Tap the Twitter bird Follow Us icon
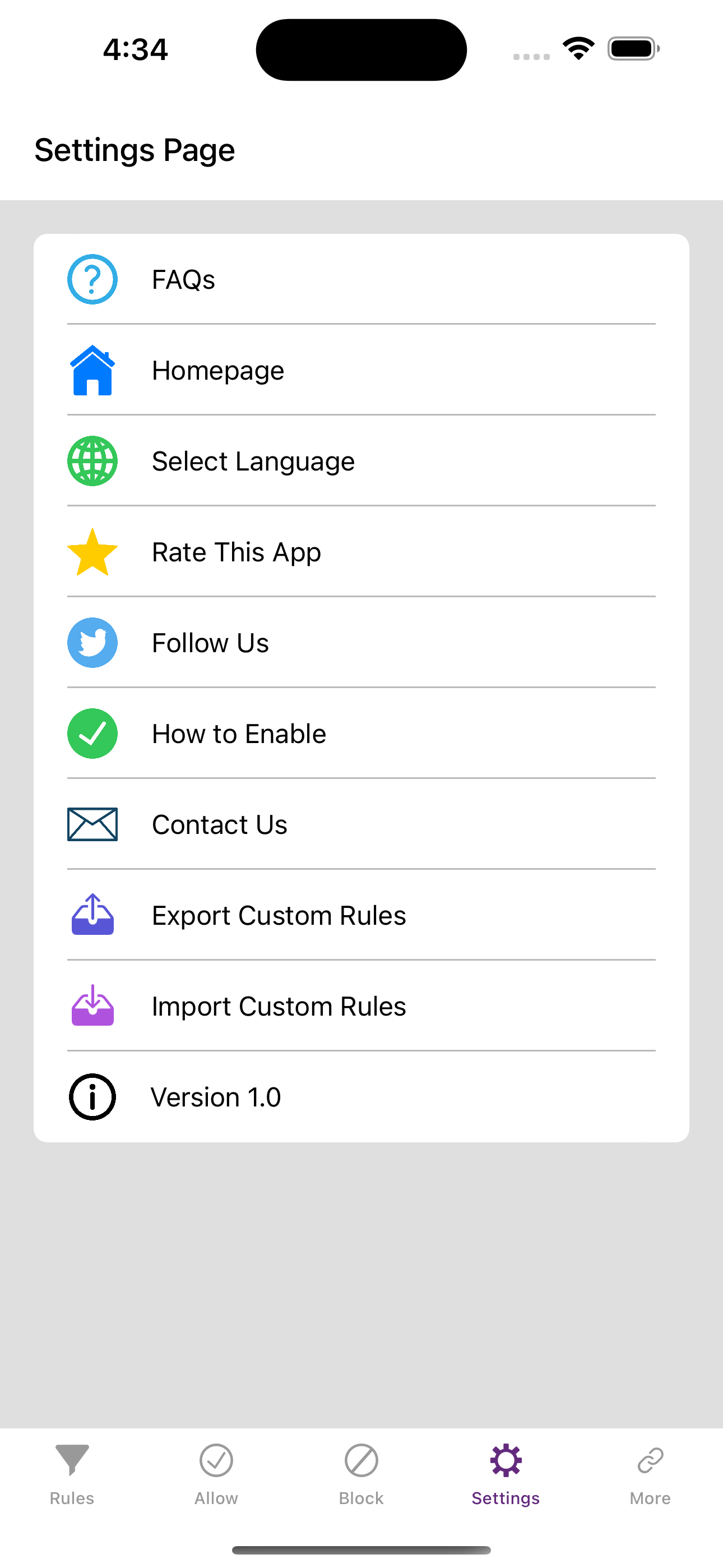 click(92, 643)
